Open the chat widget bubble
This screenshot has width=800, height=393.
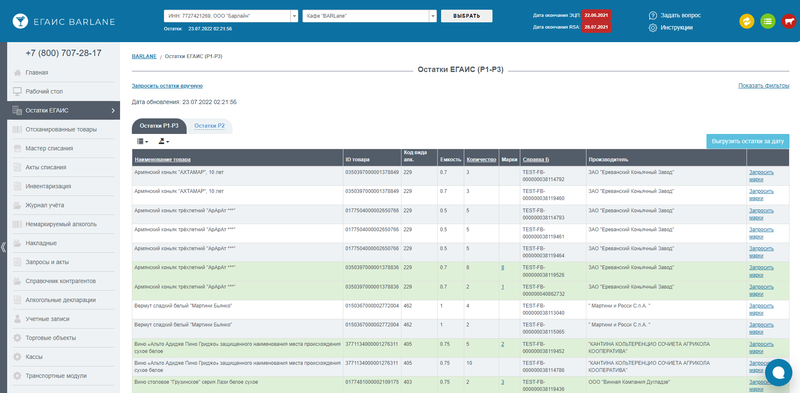coord(779,373)
